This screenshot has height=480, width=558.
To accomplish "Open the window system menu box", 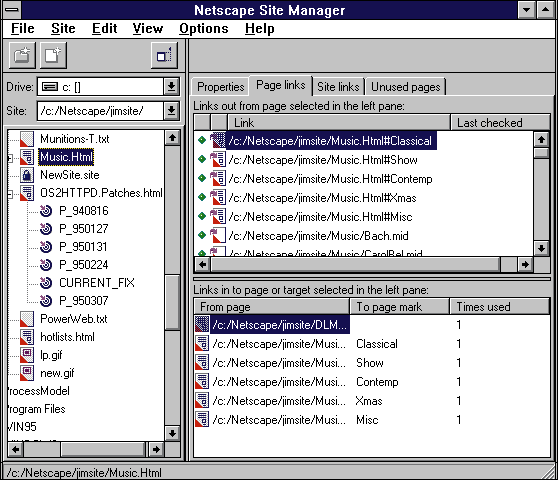I will tap(12, 10).
